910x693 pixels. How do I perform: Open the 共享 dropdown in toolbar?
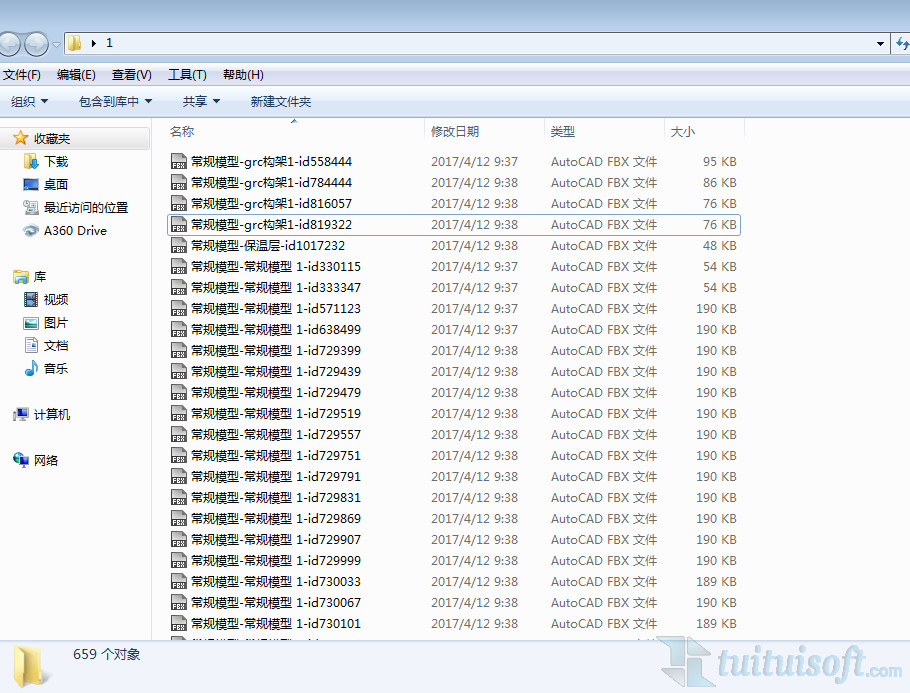point(201,102)
